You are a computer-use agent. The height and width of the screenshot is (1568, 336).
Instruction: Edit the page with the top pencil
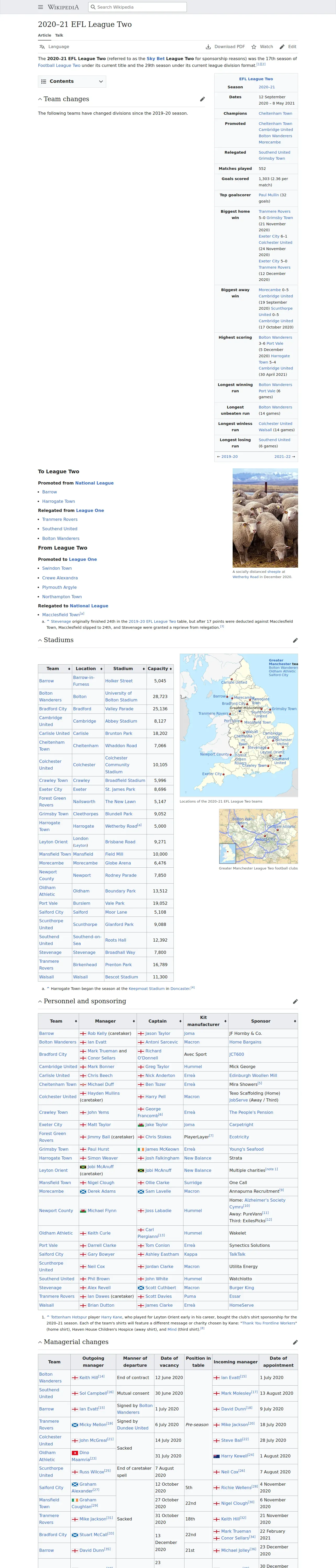[288, 47]
